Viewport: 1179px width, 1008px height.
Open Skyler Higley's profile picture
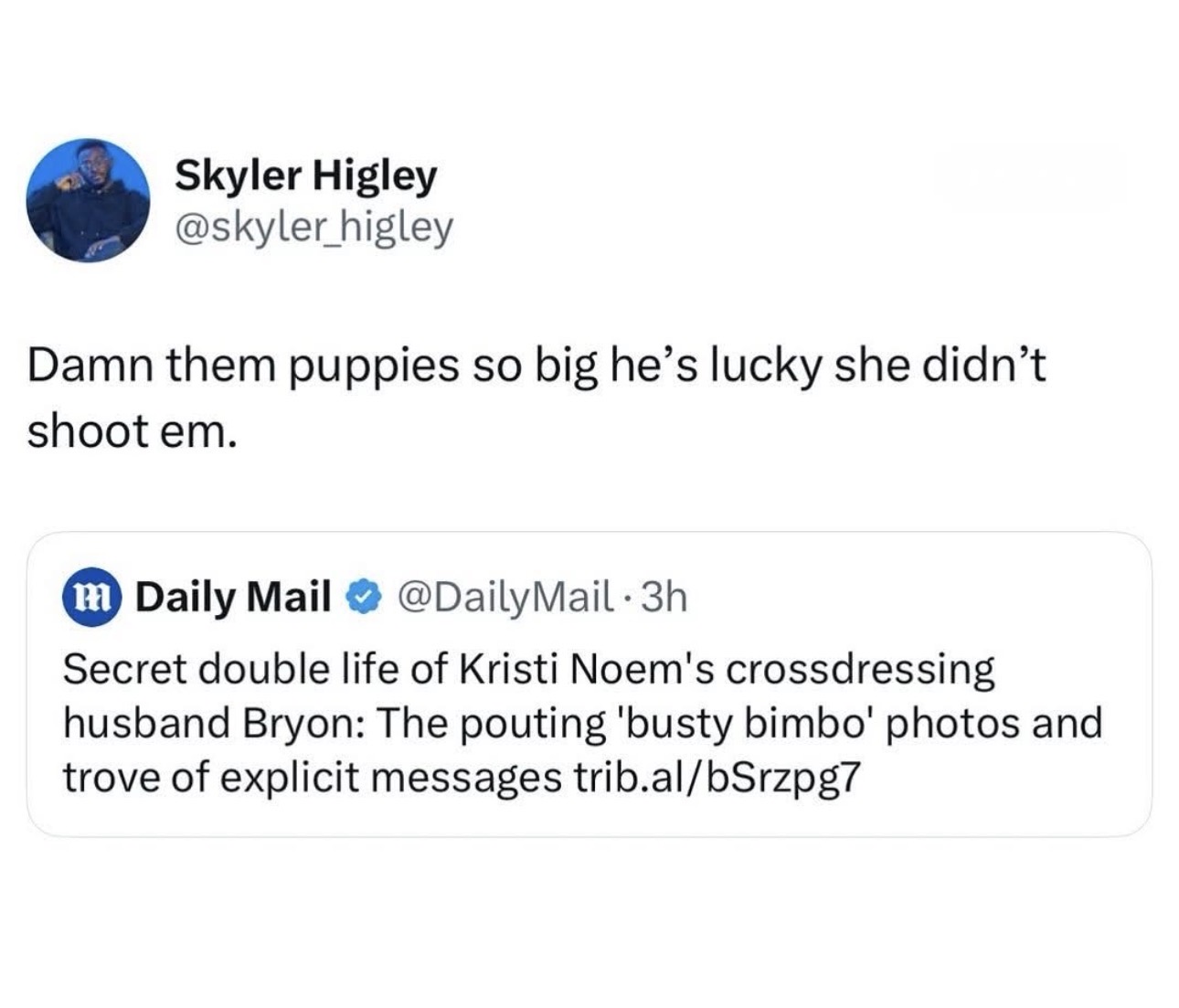89,200
